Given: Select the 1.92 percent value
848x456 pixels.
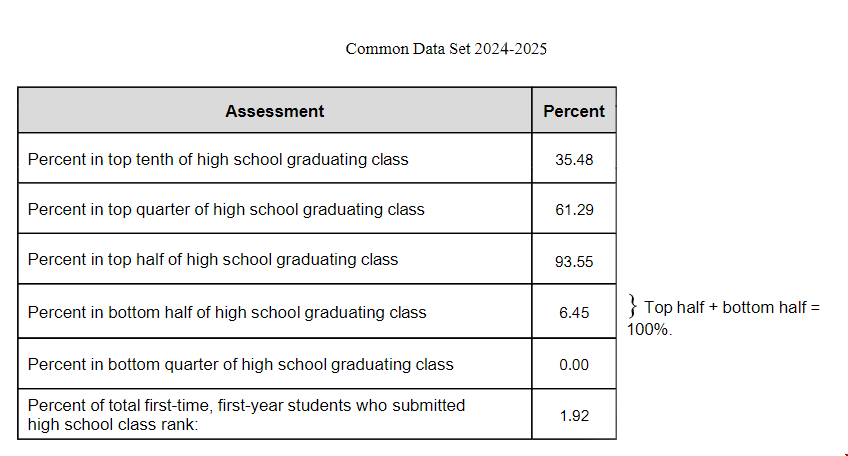Looking at the screenshot, I should (x=574, y=415).
